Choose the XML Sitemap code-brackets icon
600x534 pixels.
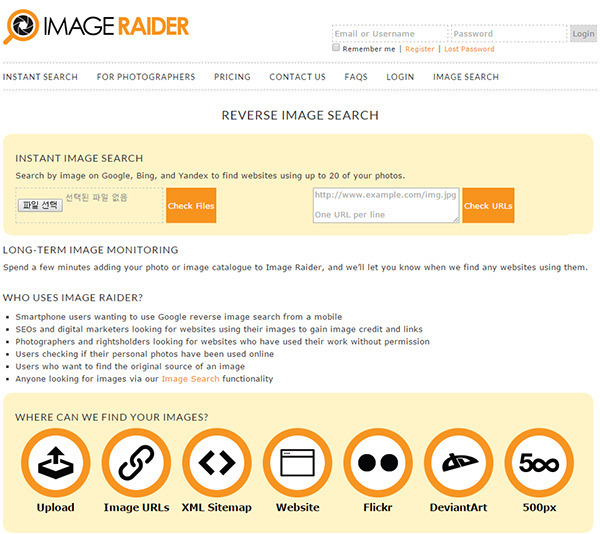coord(217,462)
